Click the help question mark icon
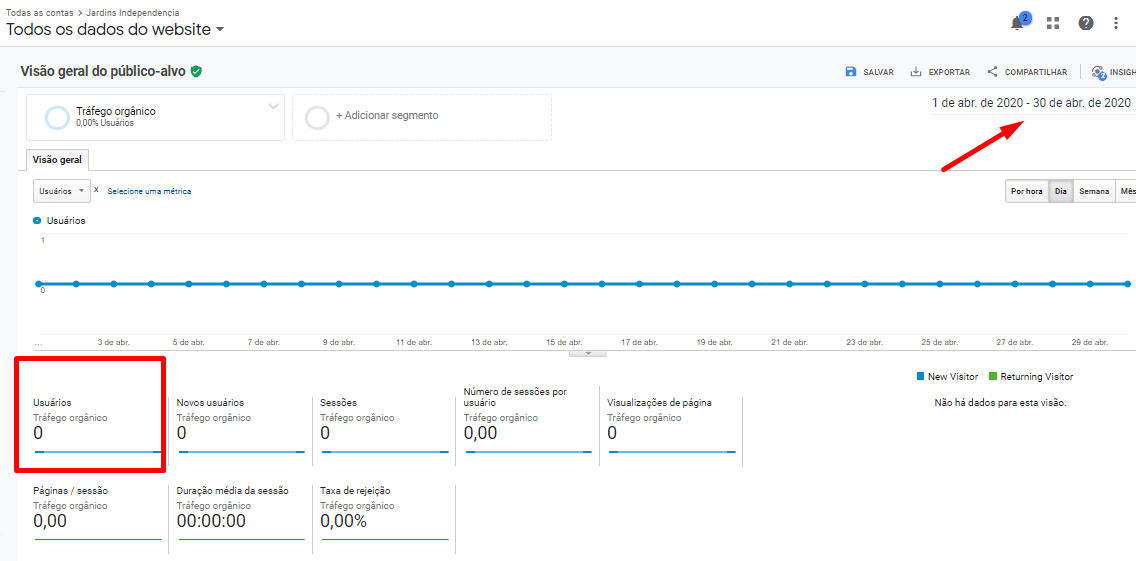 point(1085,23)
